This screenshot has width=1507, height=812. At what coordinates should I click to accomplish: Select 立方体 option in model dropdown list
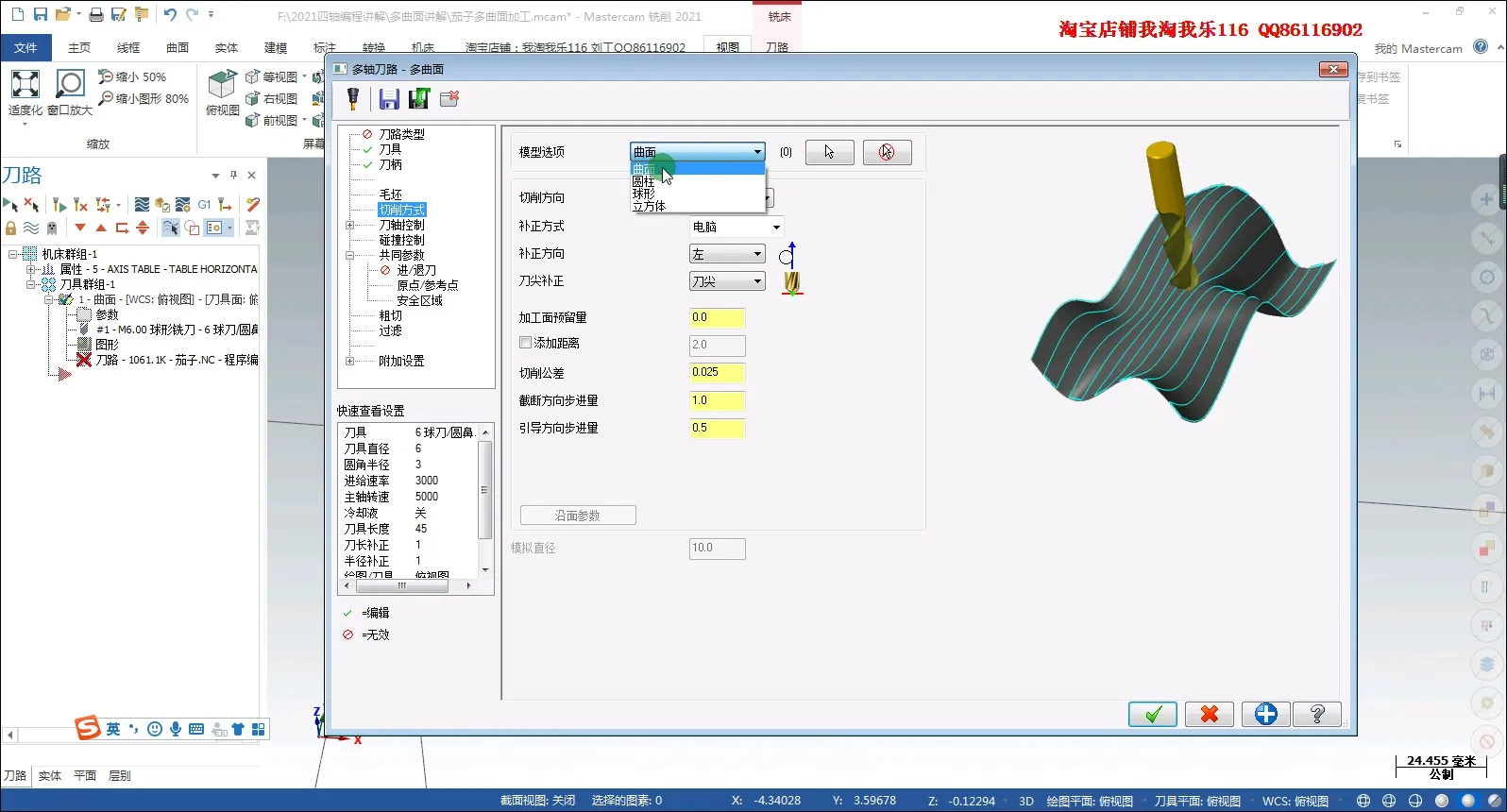click(697, 206)
